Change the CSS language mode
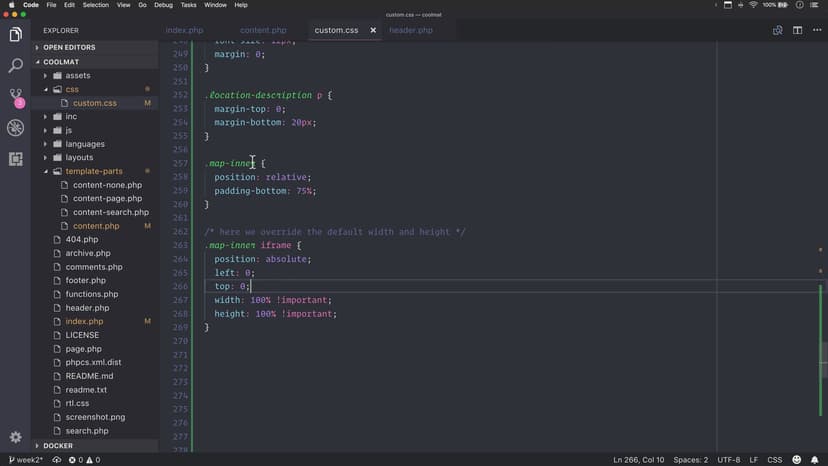Image resolution: width=828 pixels, height=466 pixels. coord(773,460)
